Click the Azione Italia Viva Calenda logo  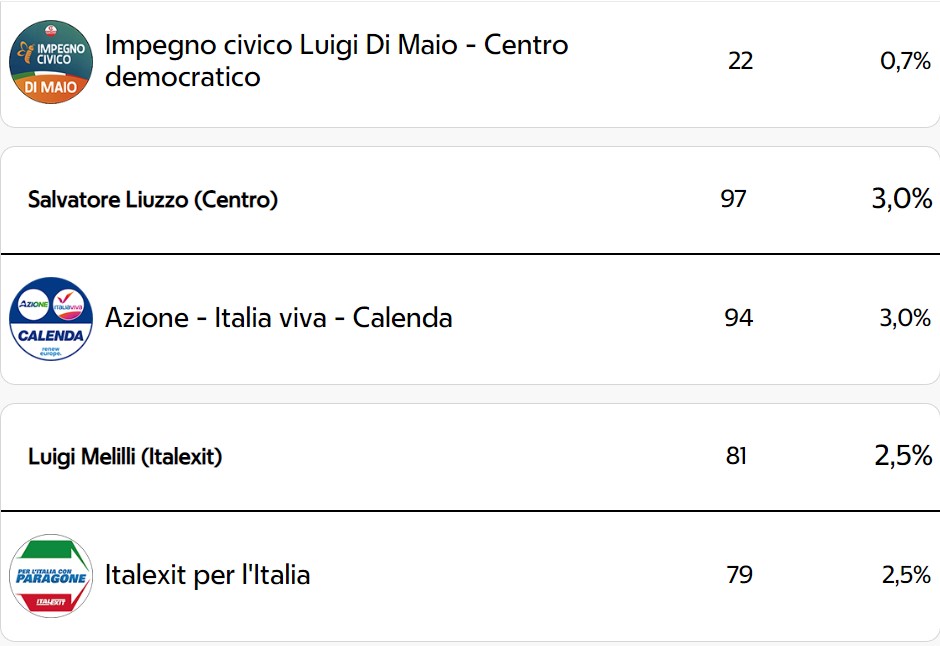[x=51, y=318]
